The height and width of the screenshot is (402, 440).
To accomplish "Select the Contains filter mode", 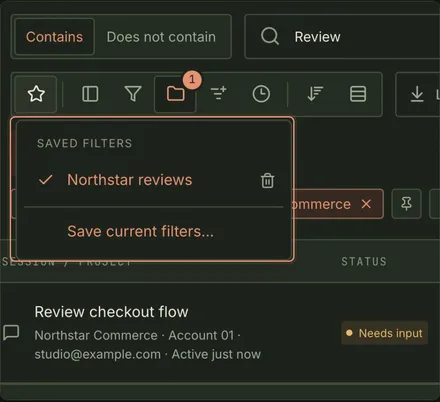I will [x=55, y=37].
